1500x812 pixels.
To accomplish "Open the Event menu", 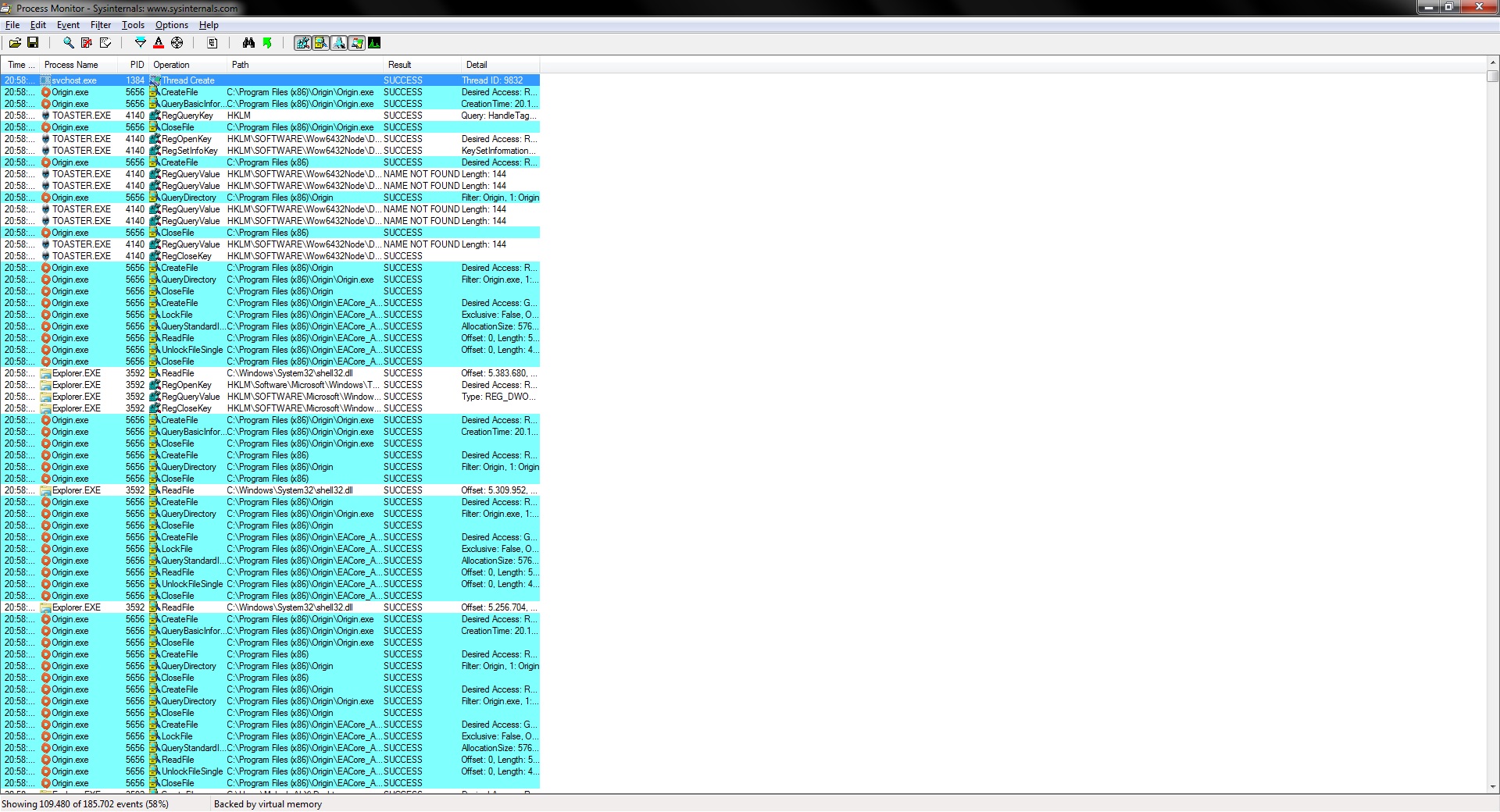I will (x=68, y=25).
